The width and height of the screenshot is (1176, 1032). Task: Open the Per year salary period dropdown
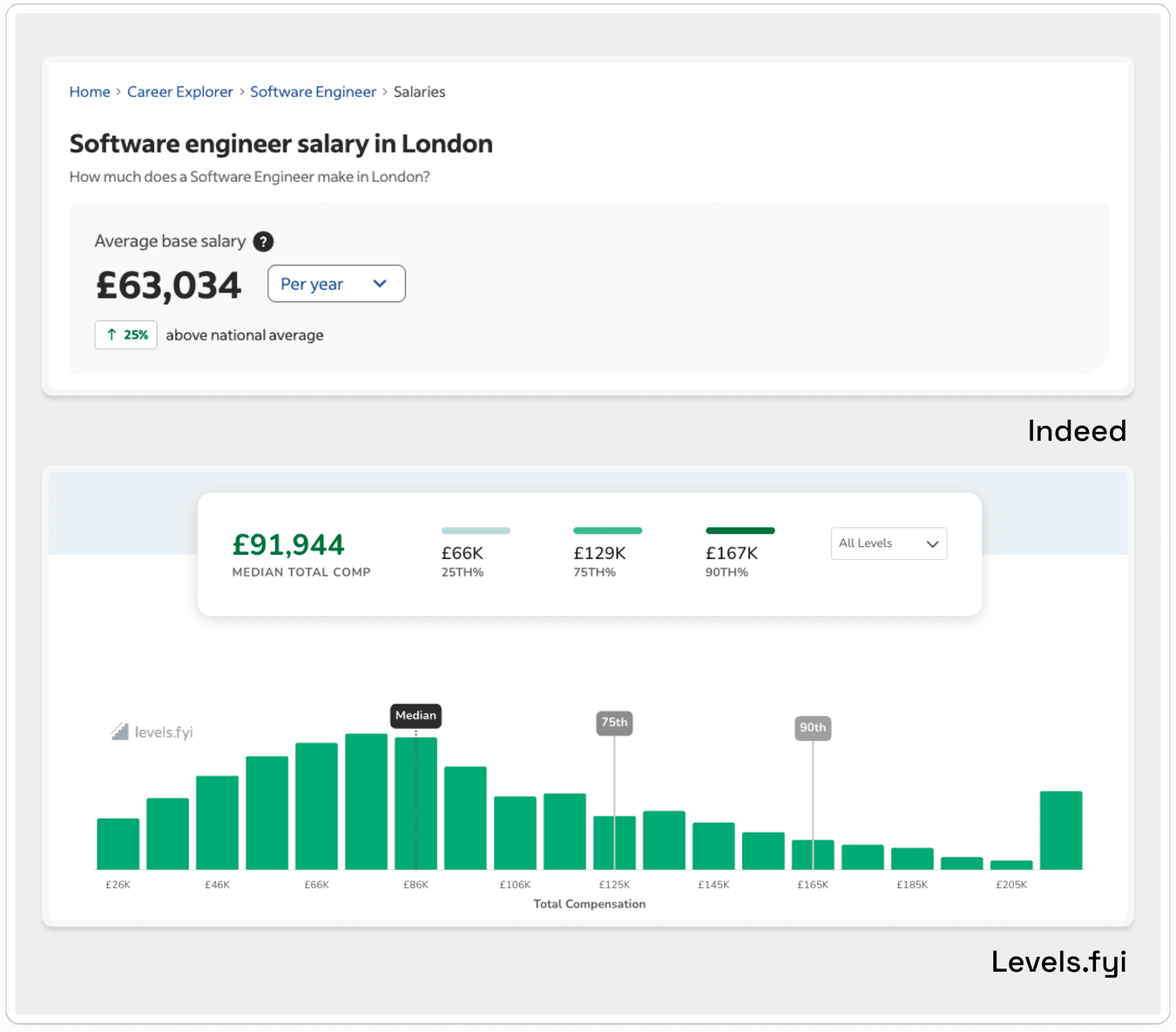tap(336, 284)
